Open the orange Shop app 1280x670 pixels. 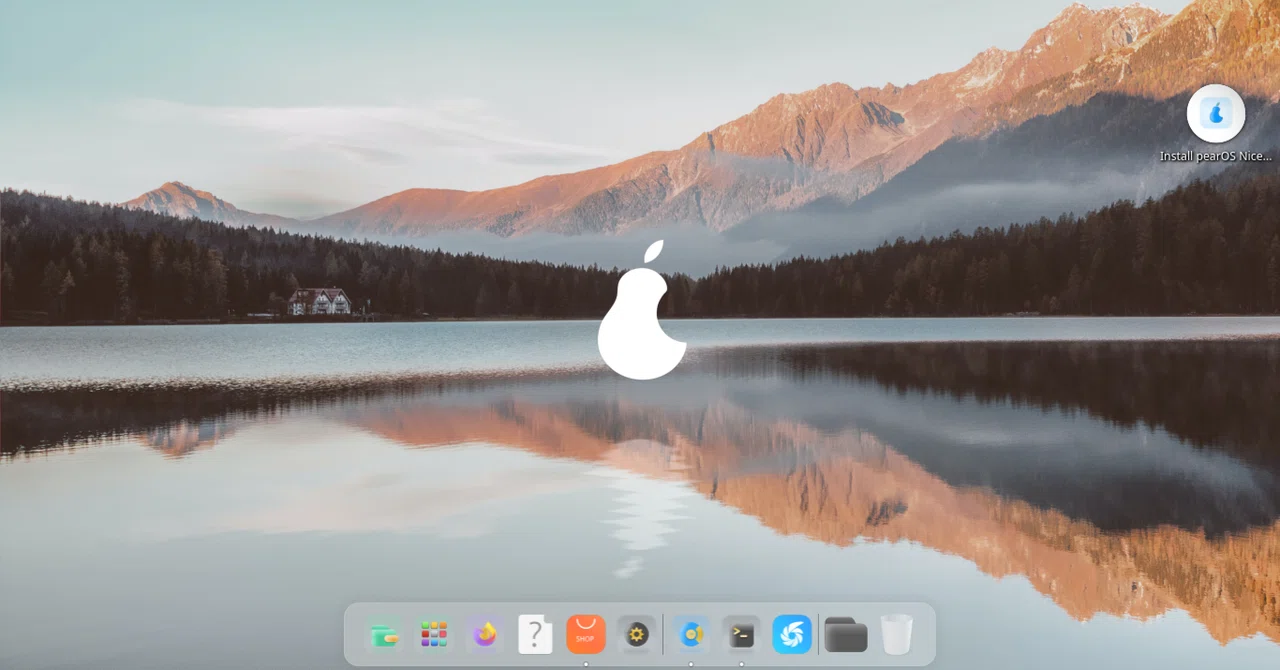point(586,634)
